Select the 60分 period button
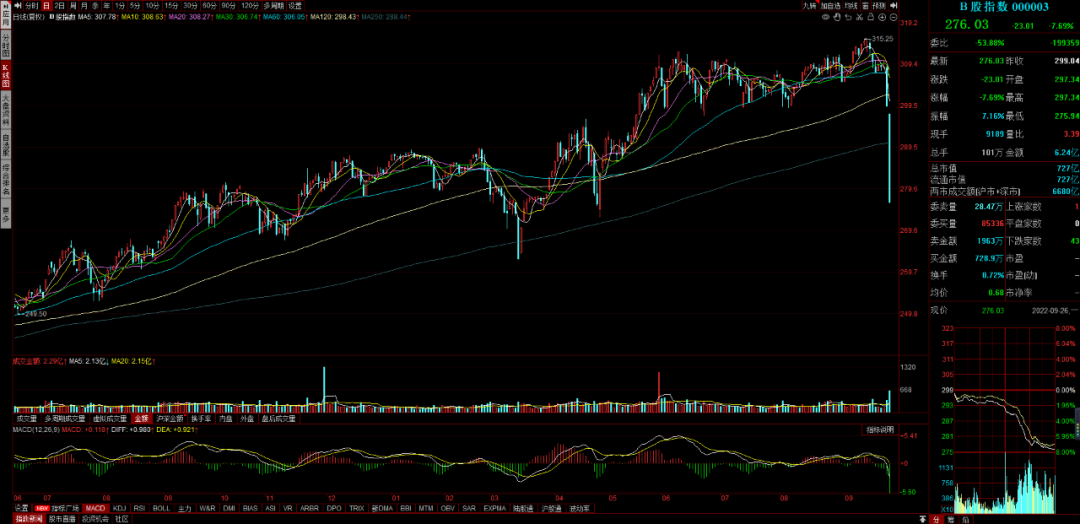This screenshot has width=1080, height=524. pyautogui.click(x=209, y=5)
